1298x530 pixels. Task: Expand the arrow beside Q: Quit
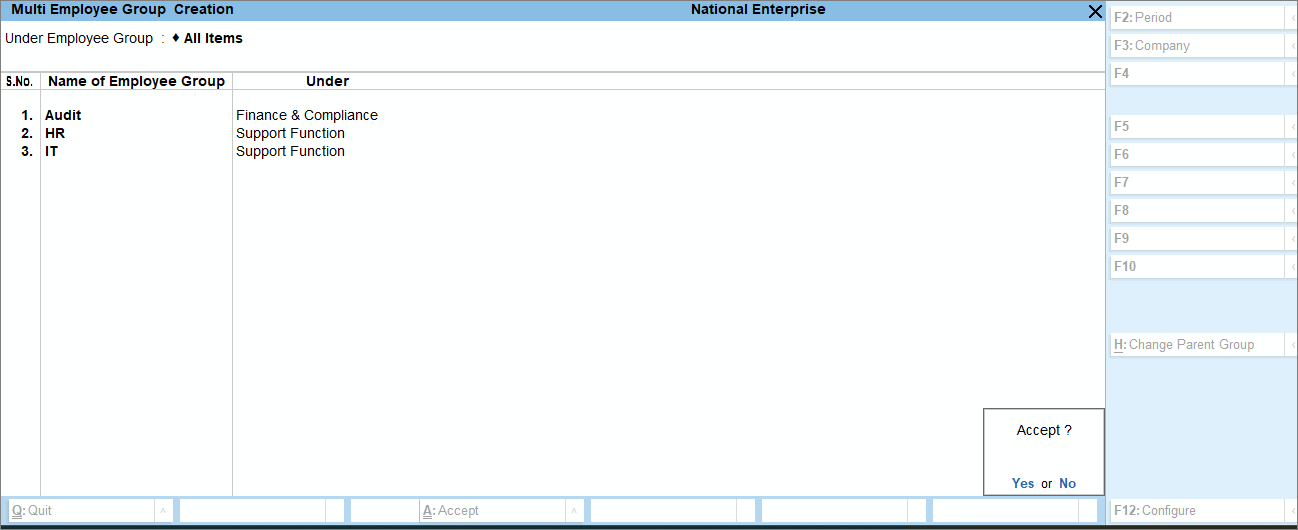point(162,511)
